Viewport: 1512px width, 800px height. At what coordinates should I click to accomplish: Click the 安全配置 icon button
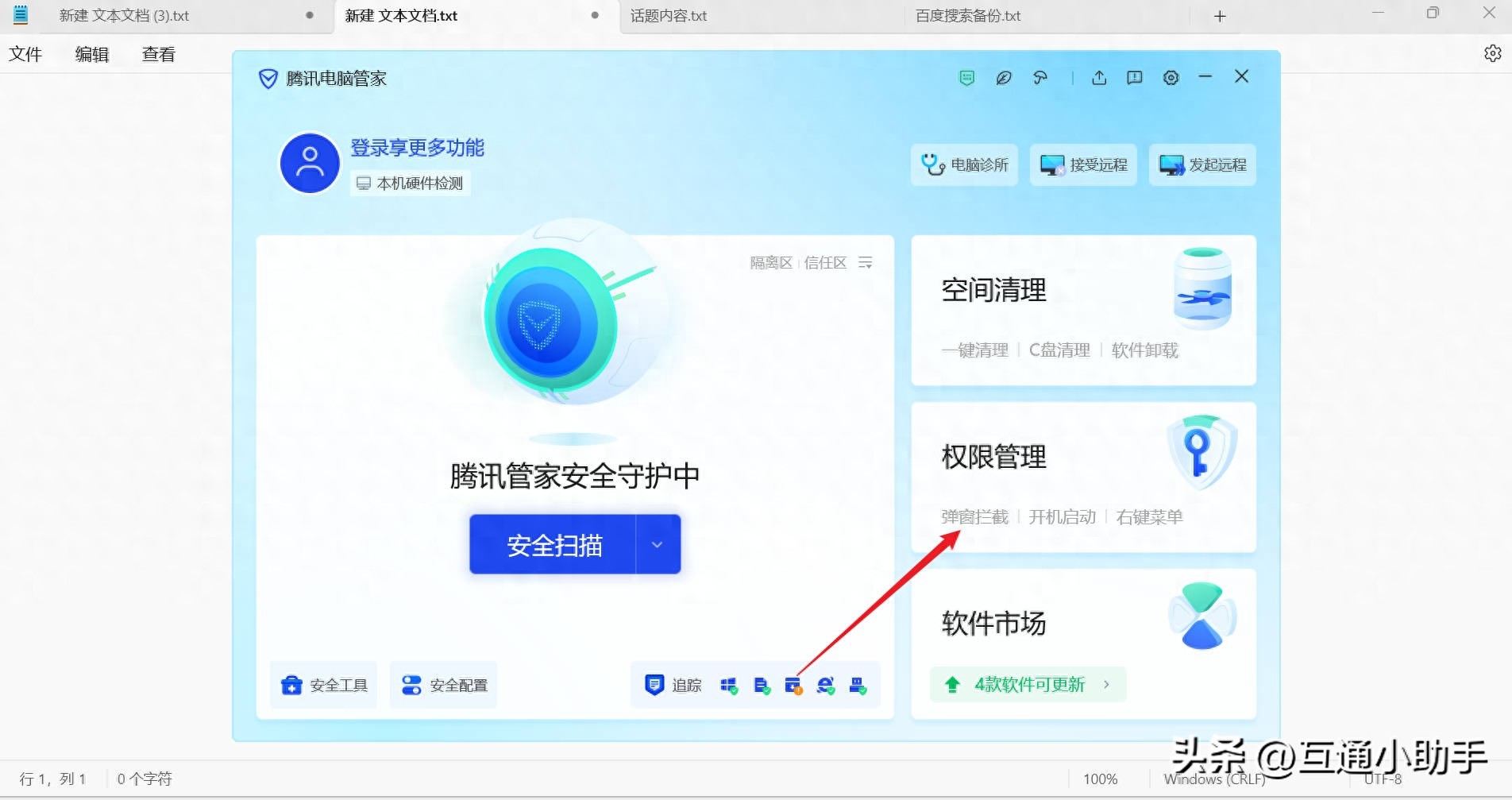click(x=411, y=684)
